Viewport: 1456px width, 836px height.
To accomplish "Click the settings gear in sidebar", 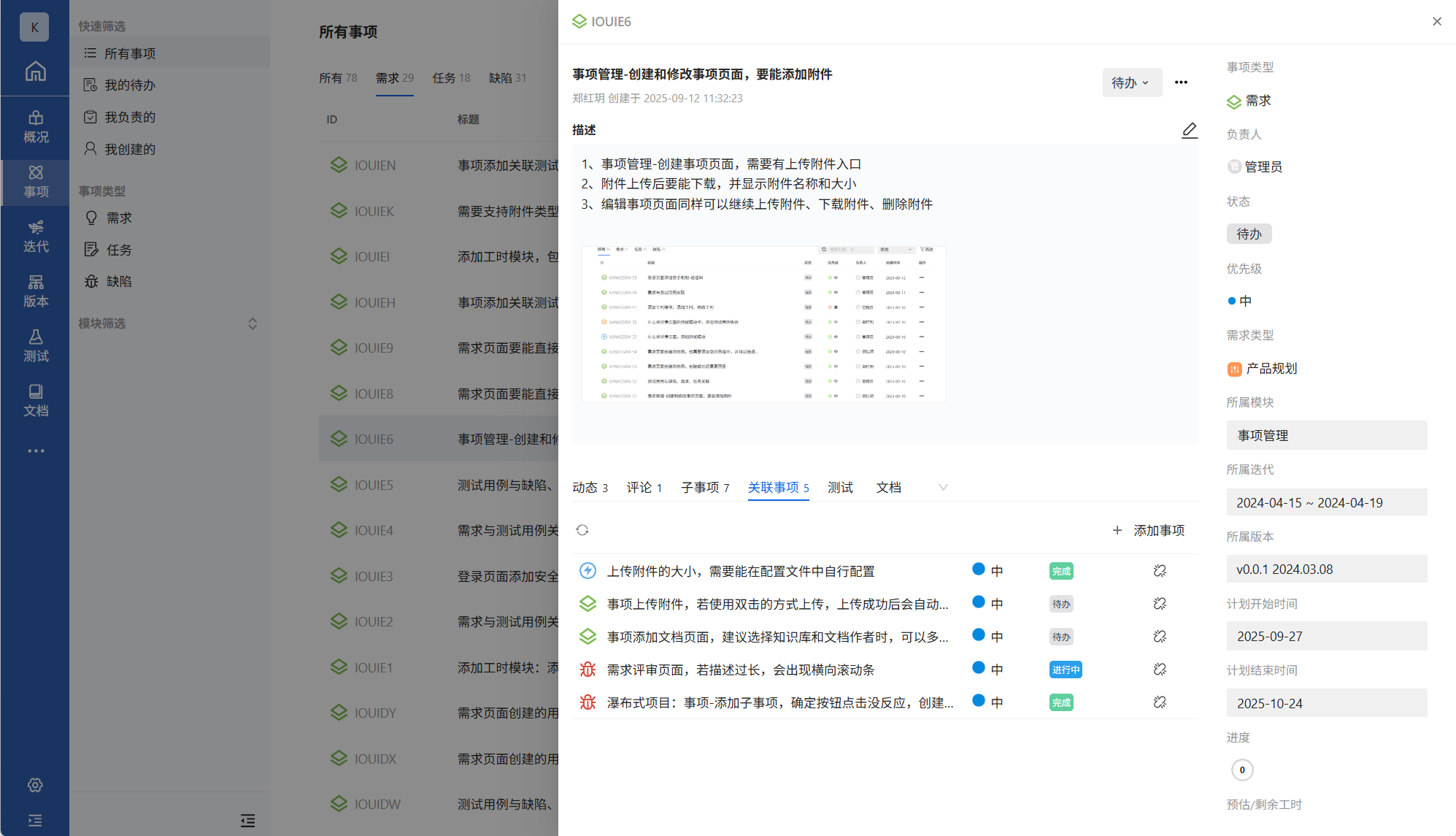I will [x=35, y=785].
